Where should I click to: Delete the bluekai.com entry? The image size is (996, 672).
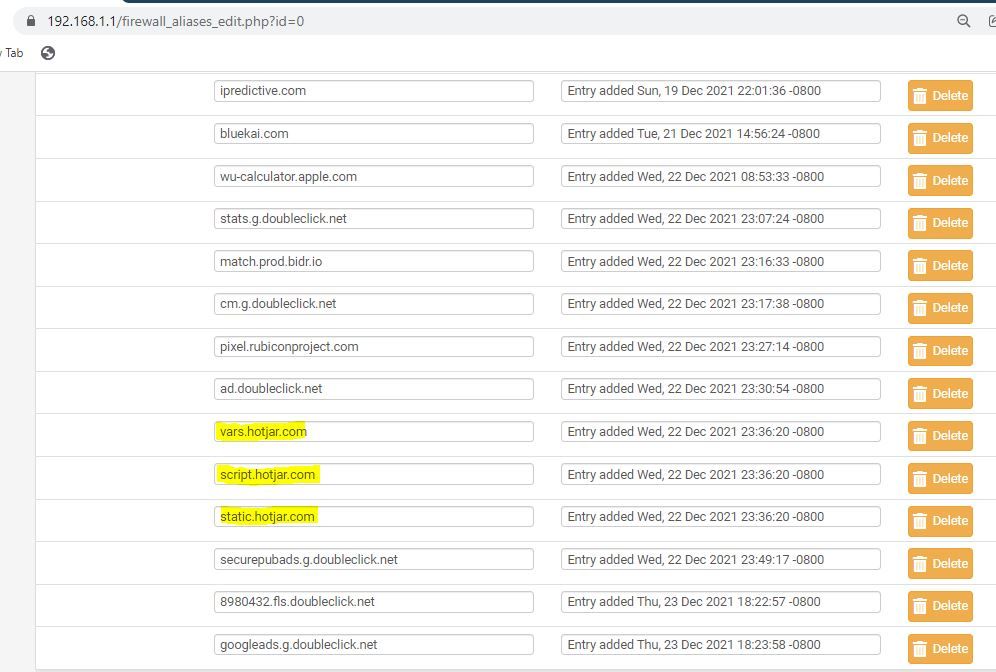click(x=940, y=138)
